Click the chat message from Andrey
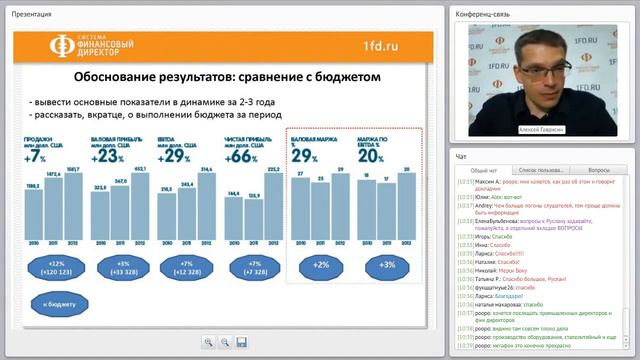Screen dimensions: 640x360 539,209
